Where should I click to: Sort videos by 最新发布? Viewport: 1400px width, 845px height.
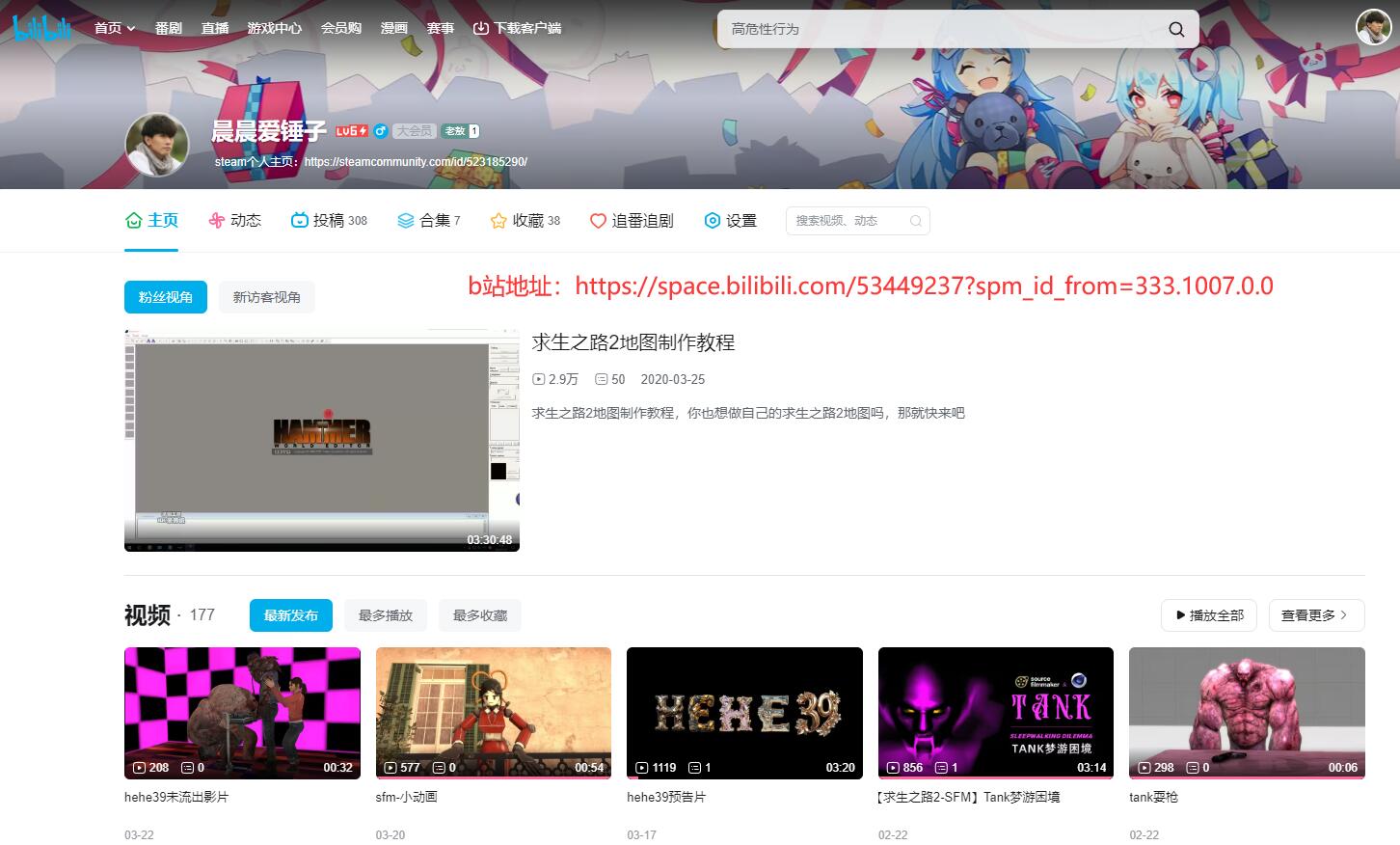click(291, 615)
